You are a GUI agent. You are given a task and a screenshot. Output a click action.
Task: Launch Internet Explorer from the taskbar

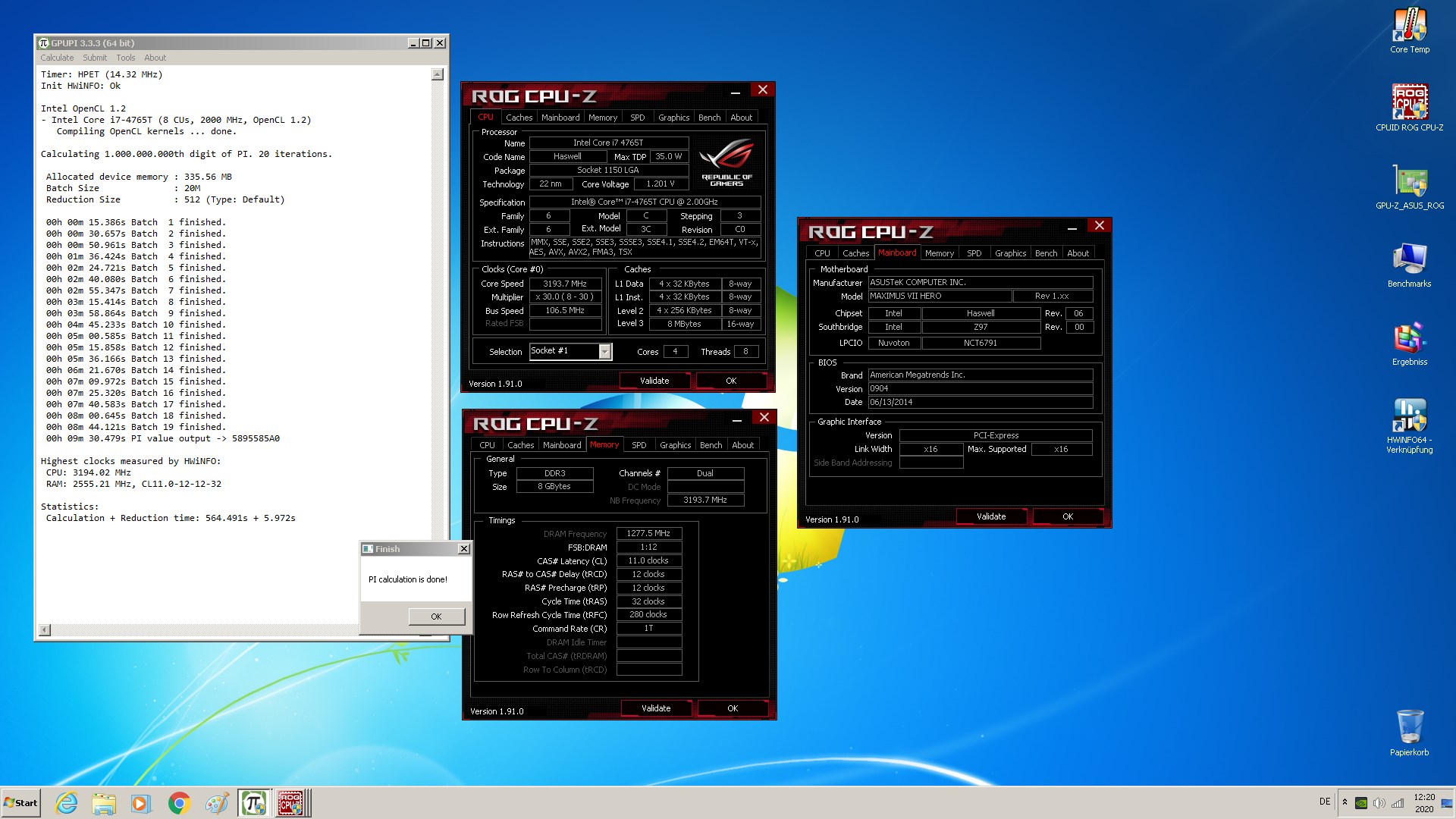[67, 803]
